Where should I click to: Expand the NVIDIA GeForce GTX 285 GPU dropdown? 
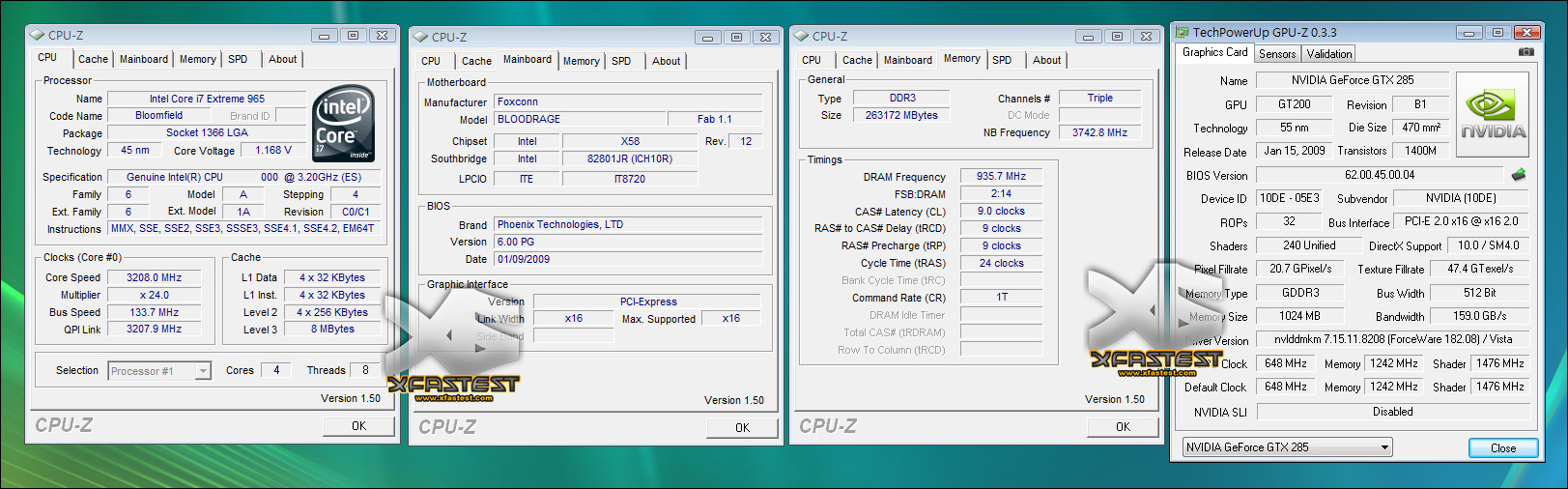(x=1287, y=447)
